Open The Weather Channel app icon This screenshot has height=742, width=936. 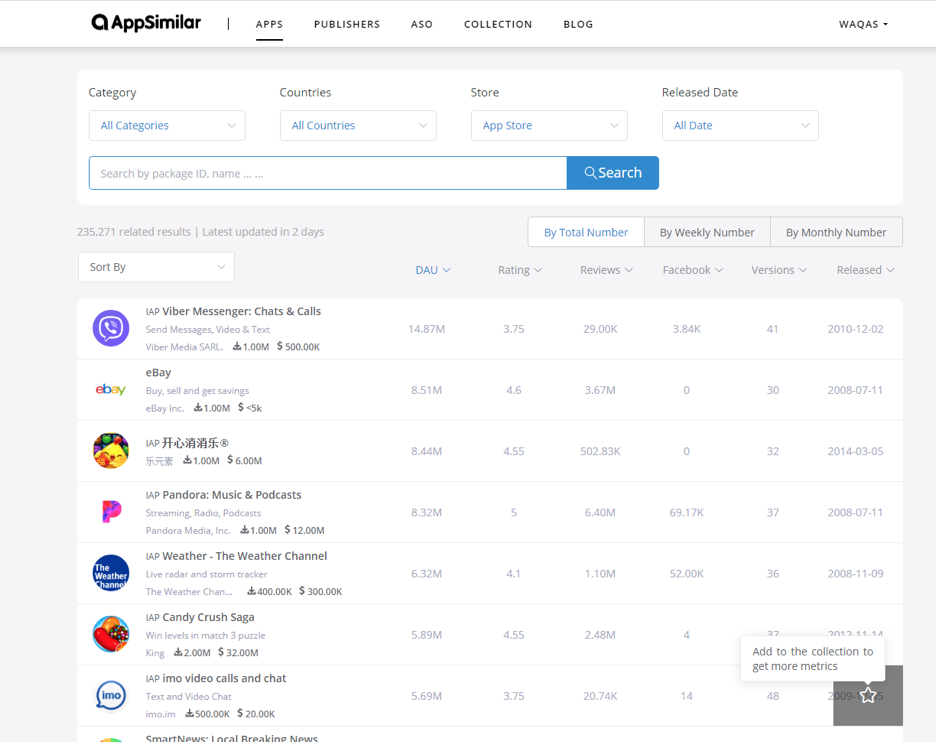(x=111, y=573)
